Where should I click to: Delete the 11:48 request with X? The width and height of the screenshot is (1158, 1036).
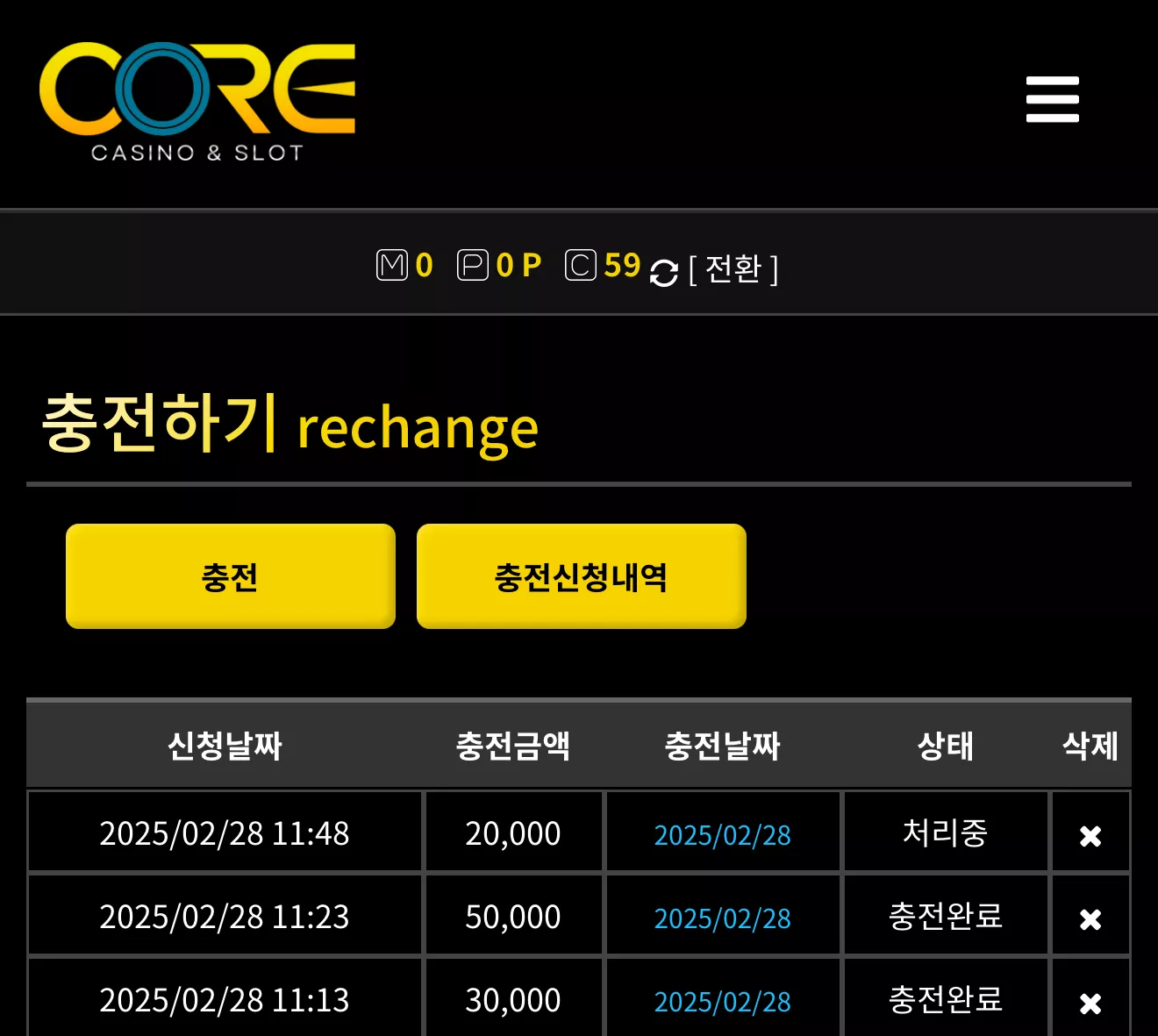click(x=1090, y=836)
